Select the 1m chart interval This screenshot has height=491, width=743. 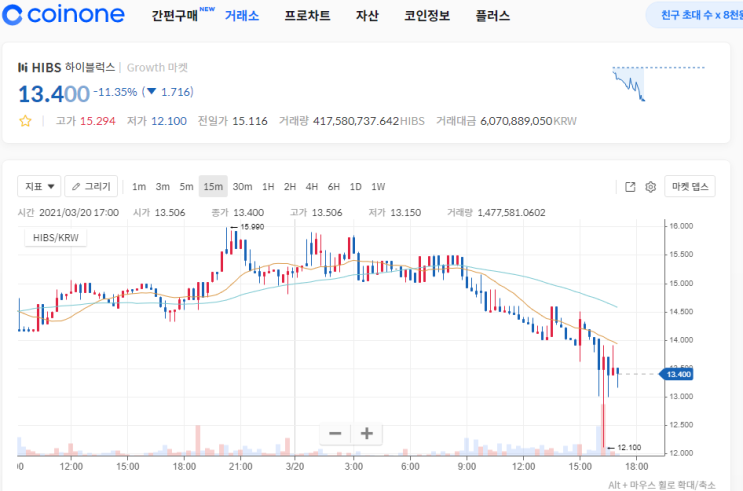pyautogui.click(x=139, y=187)
